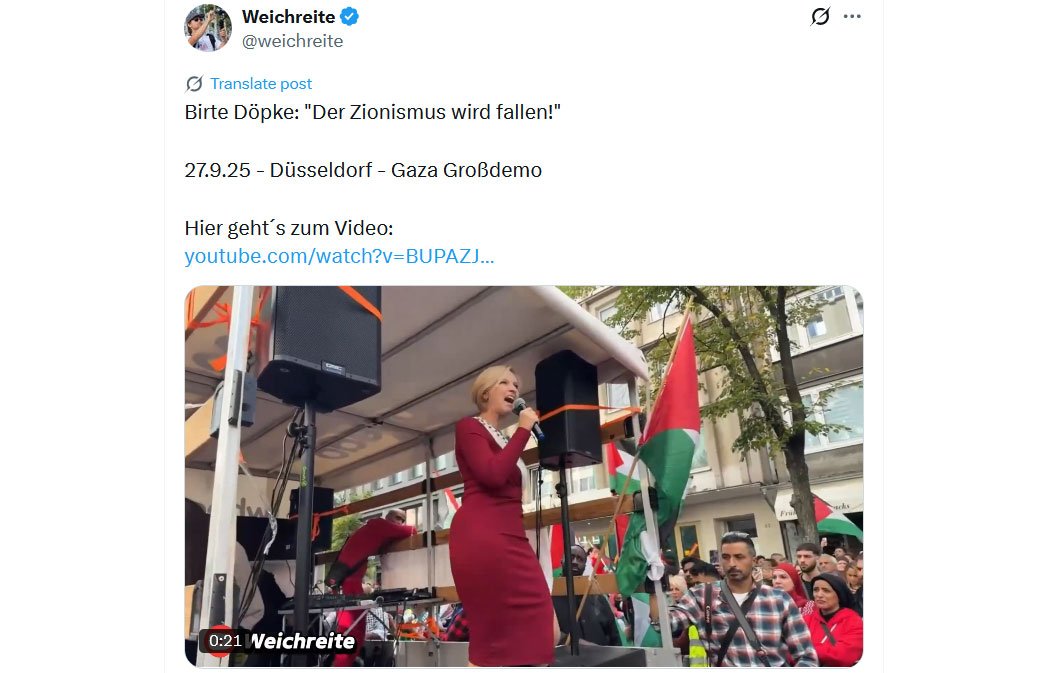This screenshot has width=1050, height=673.
Task: Click the Weichreite display name
Action: pyautogui.click(x=289, y=16)
